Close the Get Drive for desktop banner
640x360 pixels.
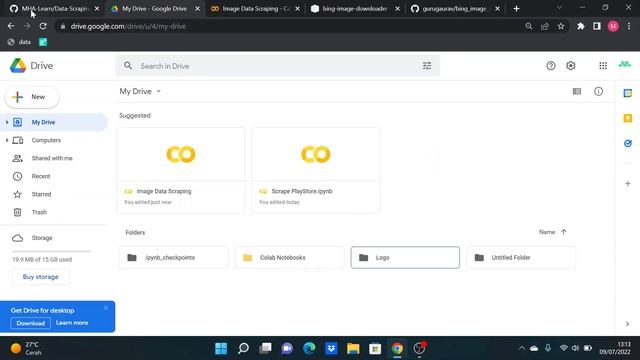coord(106,308)
